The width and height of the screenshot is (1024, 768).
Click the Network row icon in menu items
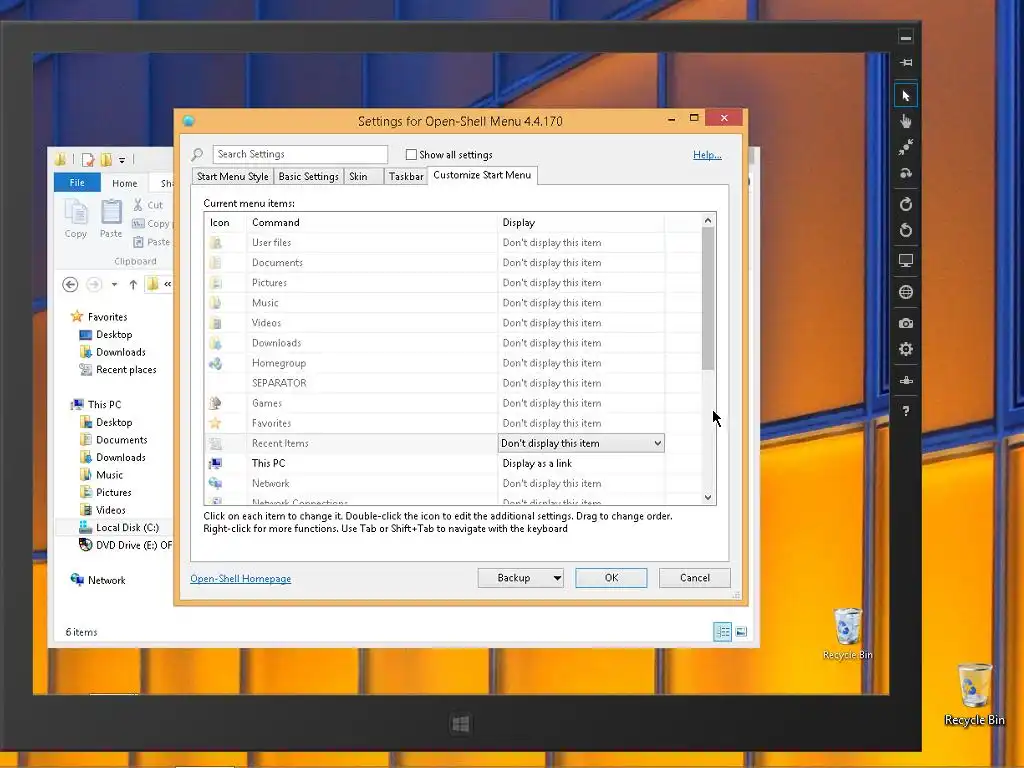click(x=216, y=483)
